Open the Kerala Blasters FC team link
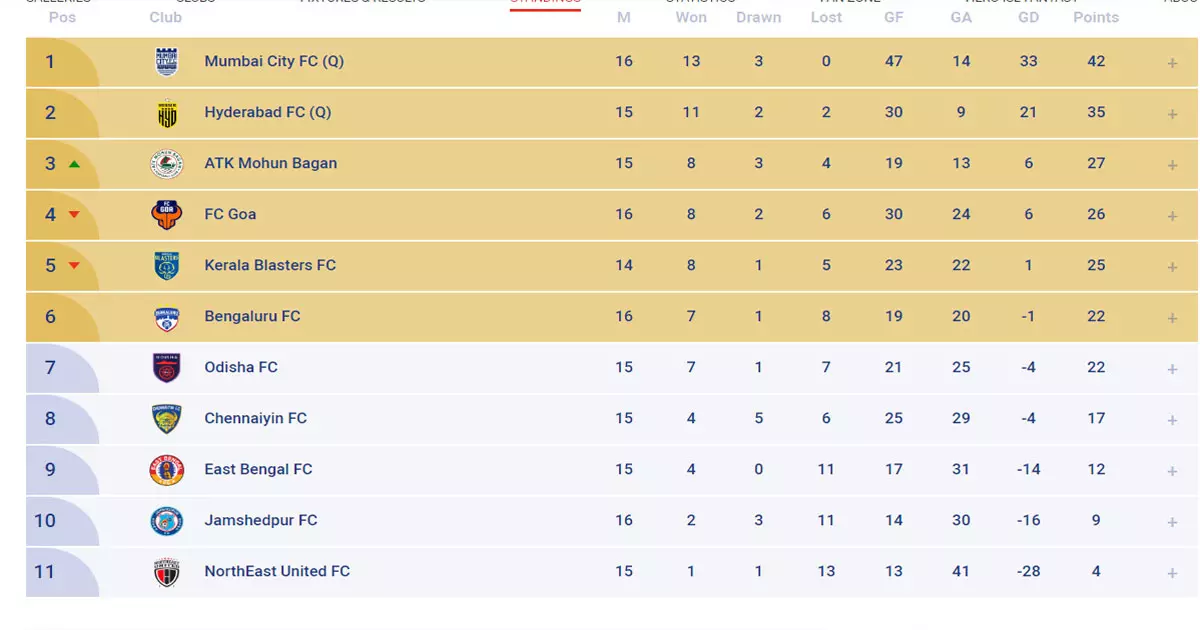 tap(270, 265)
